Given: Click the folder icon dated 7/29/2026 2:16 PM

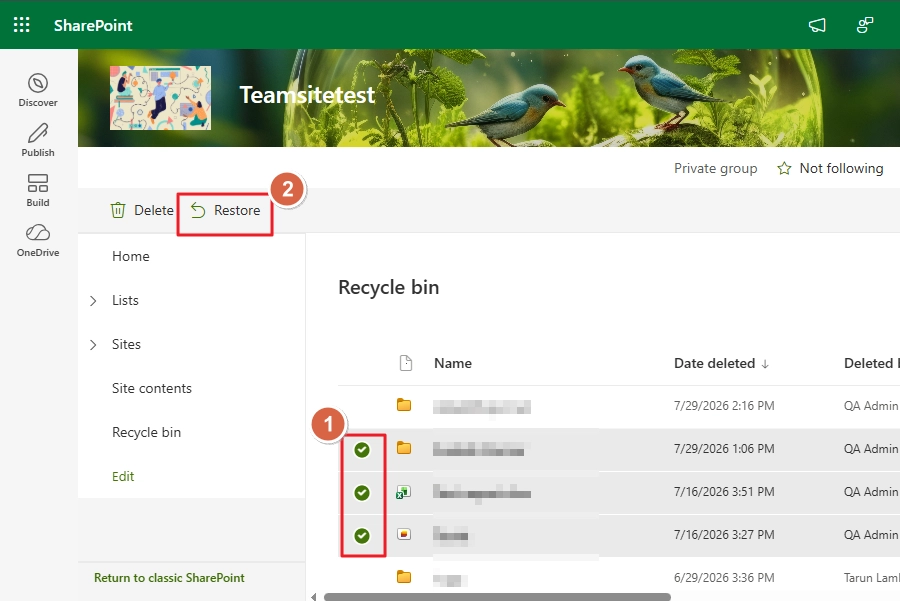Looking at the screenshot, I should (x=404, y=405).
